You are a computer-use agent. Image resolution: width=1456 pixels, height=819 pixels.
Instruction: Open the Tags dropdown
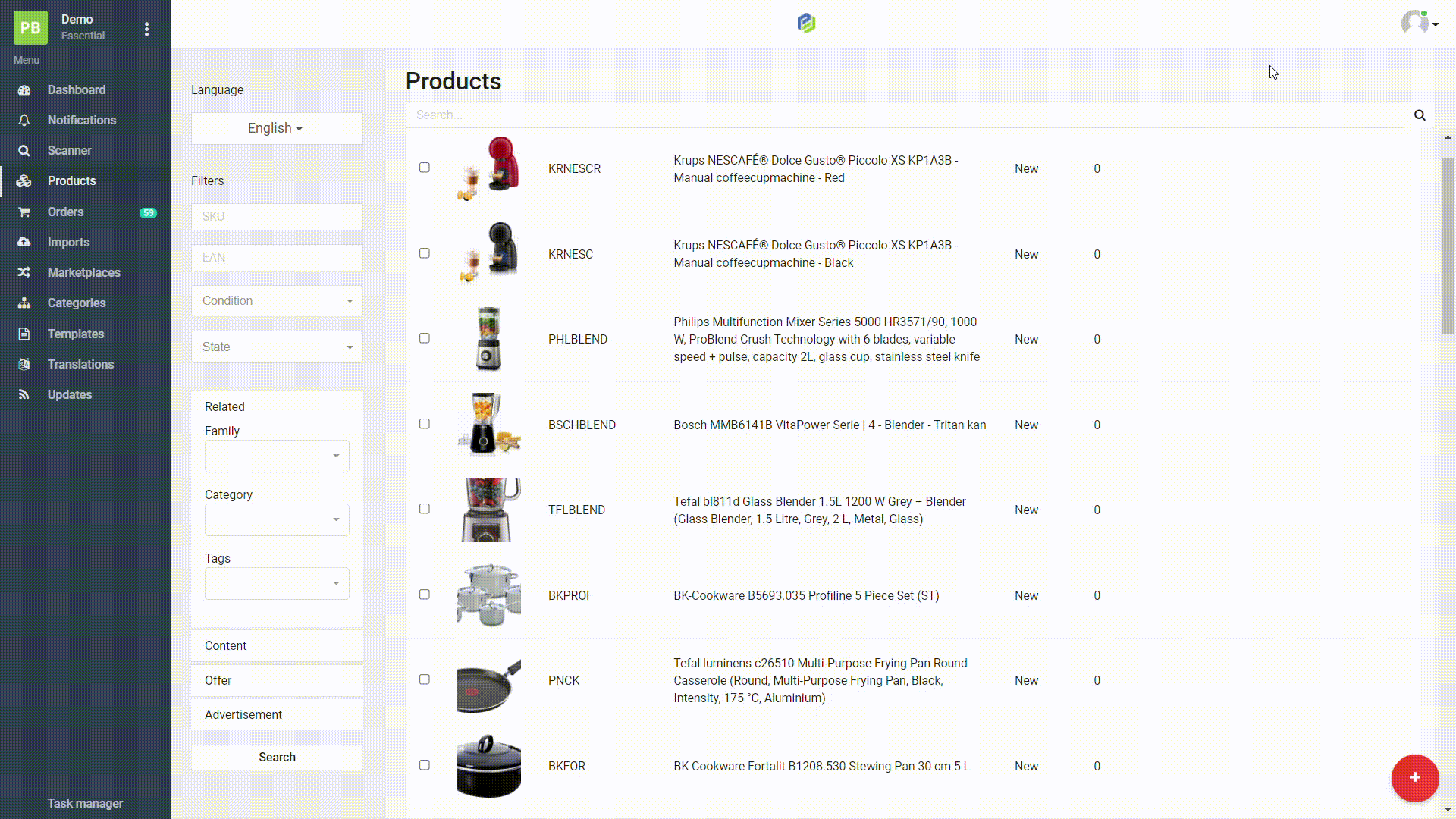277,584
